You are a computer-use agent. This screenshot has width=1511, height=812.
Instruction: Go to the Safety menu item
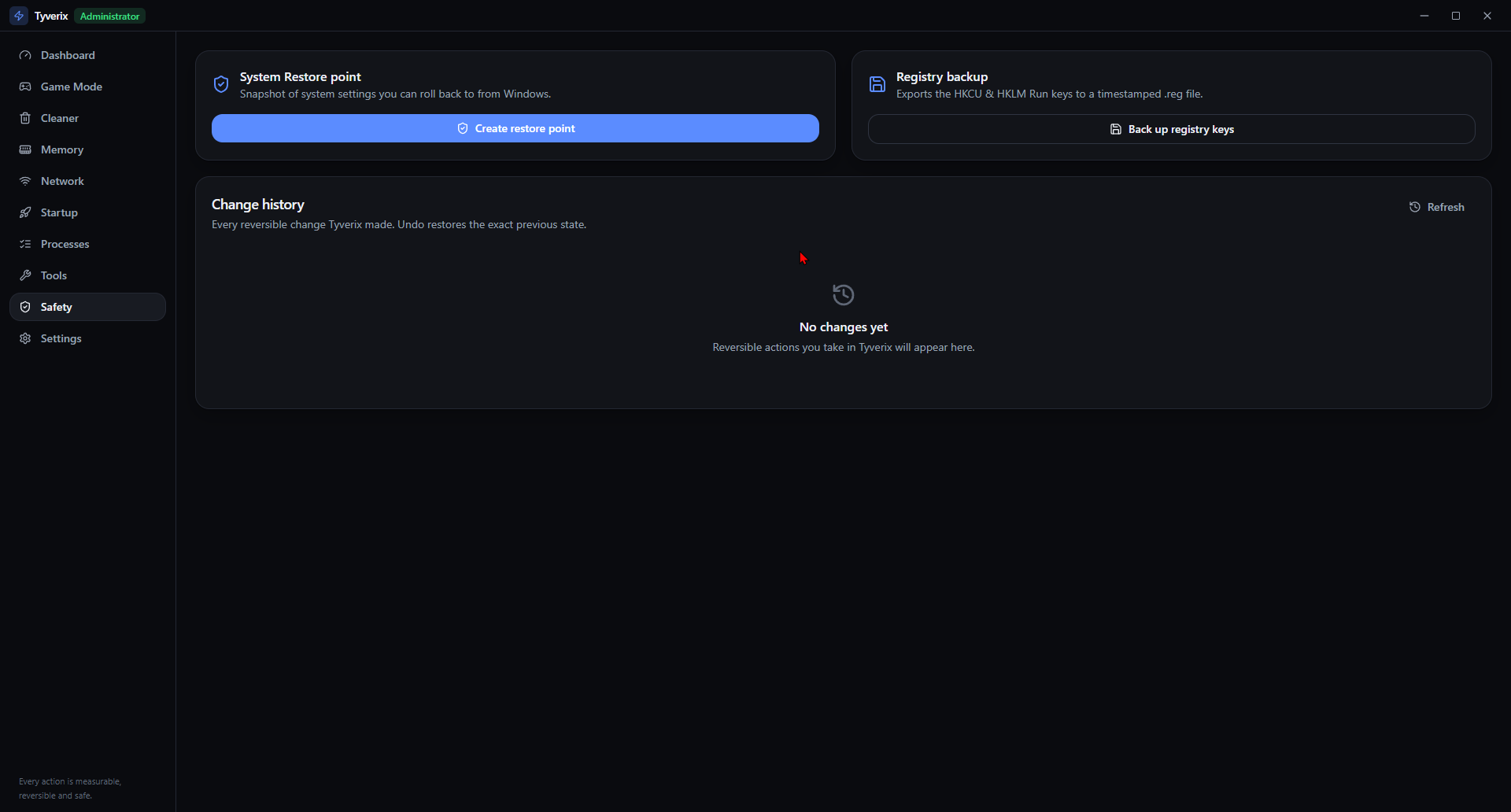[87, 307]
